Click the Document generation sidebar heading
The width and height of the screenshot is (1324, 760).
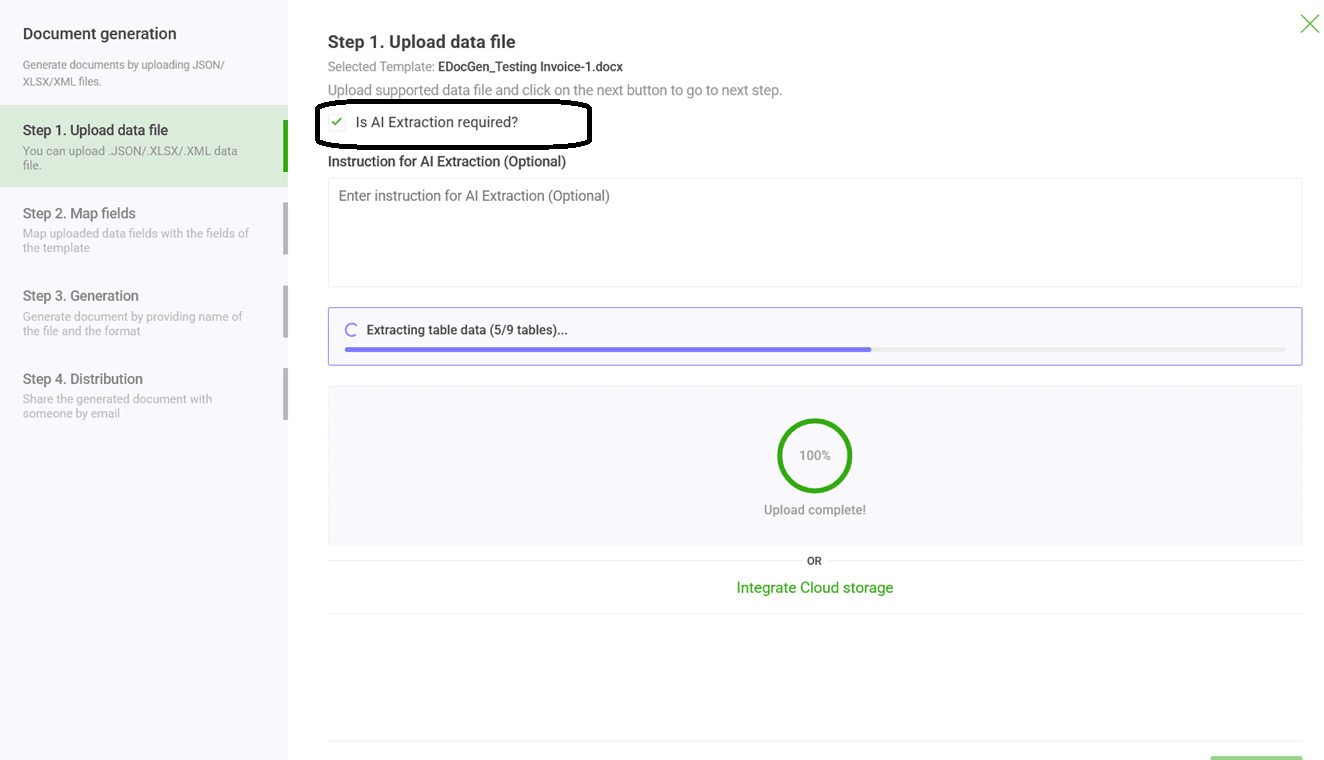pos(99,34)
